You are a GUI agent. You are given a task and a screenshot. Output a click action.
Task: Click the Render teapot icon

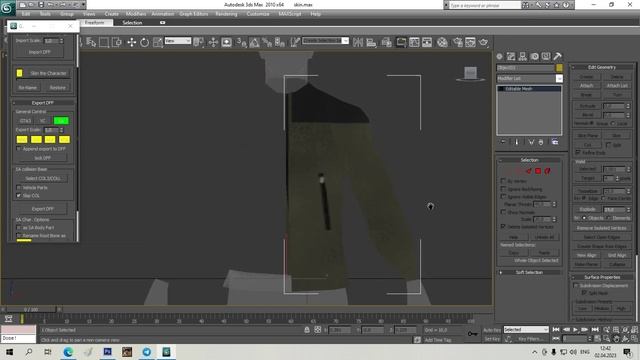484,42
